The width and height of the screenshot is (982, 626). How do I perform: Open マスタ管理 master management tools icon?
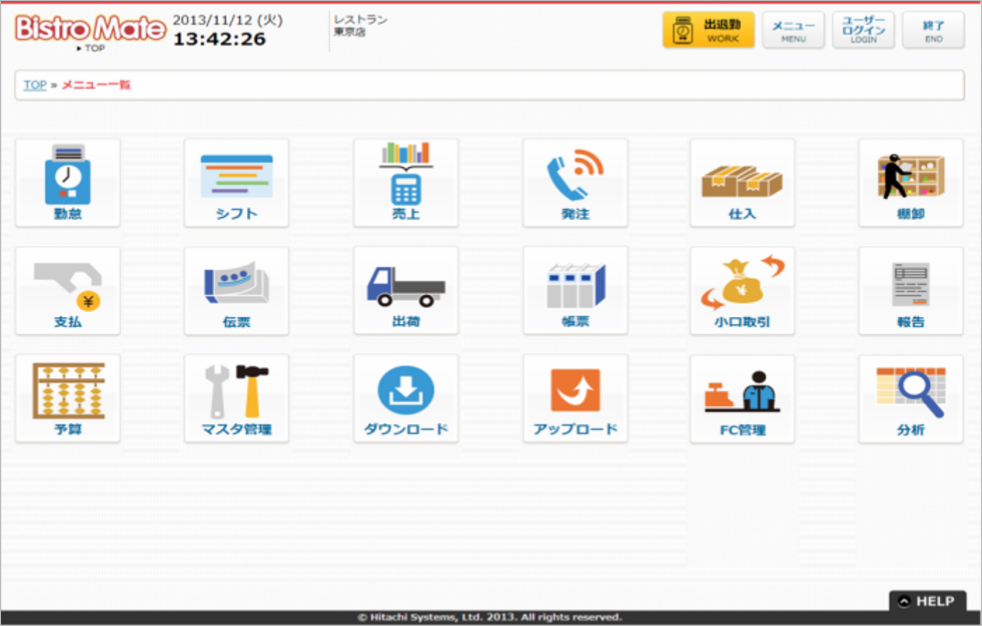coord(237,399)
